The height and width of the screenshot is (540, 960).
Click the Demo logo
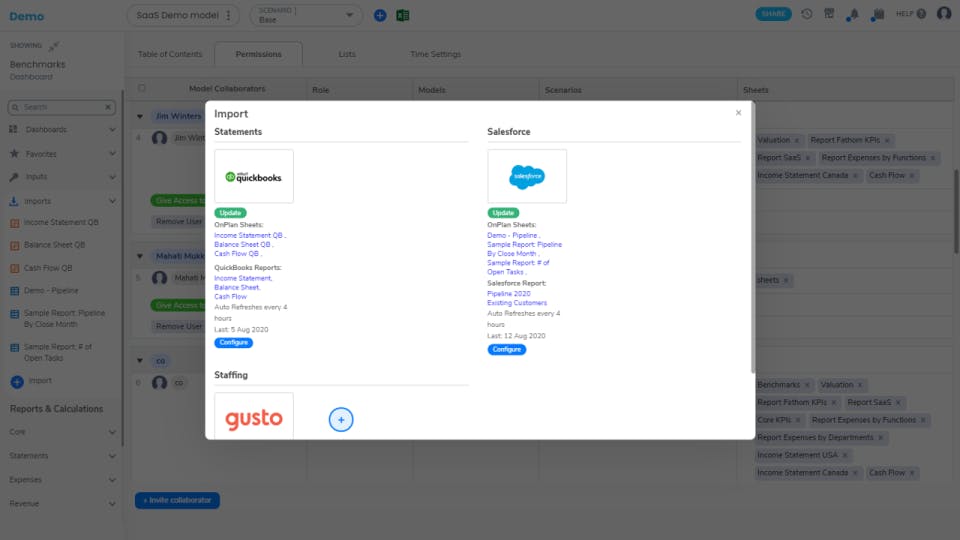pyautogui.click(x=26, y=17)
